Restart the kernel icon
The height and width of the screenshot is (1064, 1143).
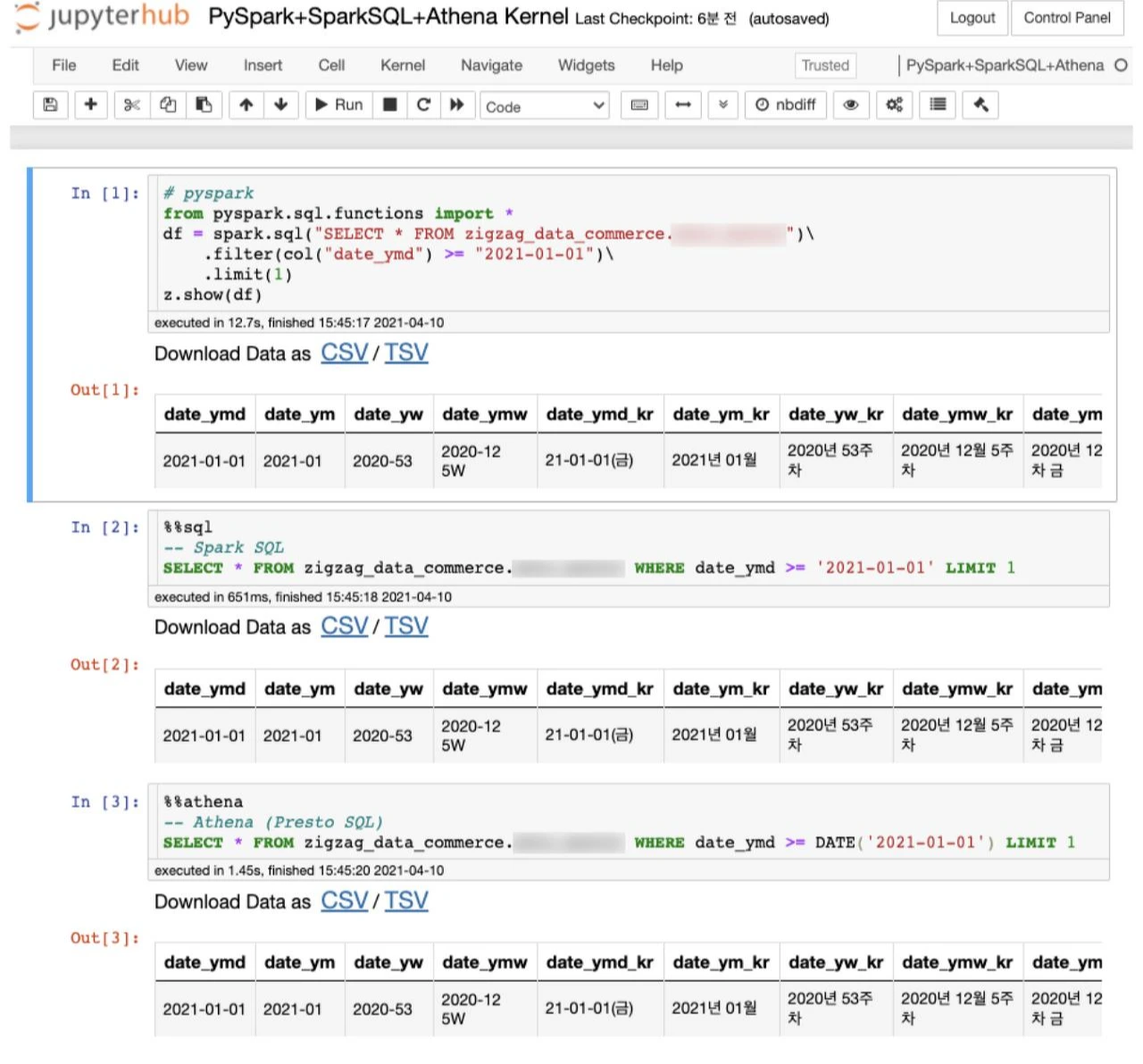pyautogui.click(x=424, y=105)
